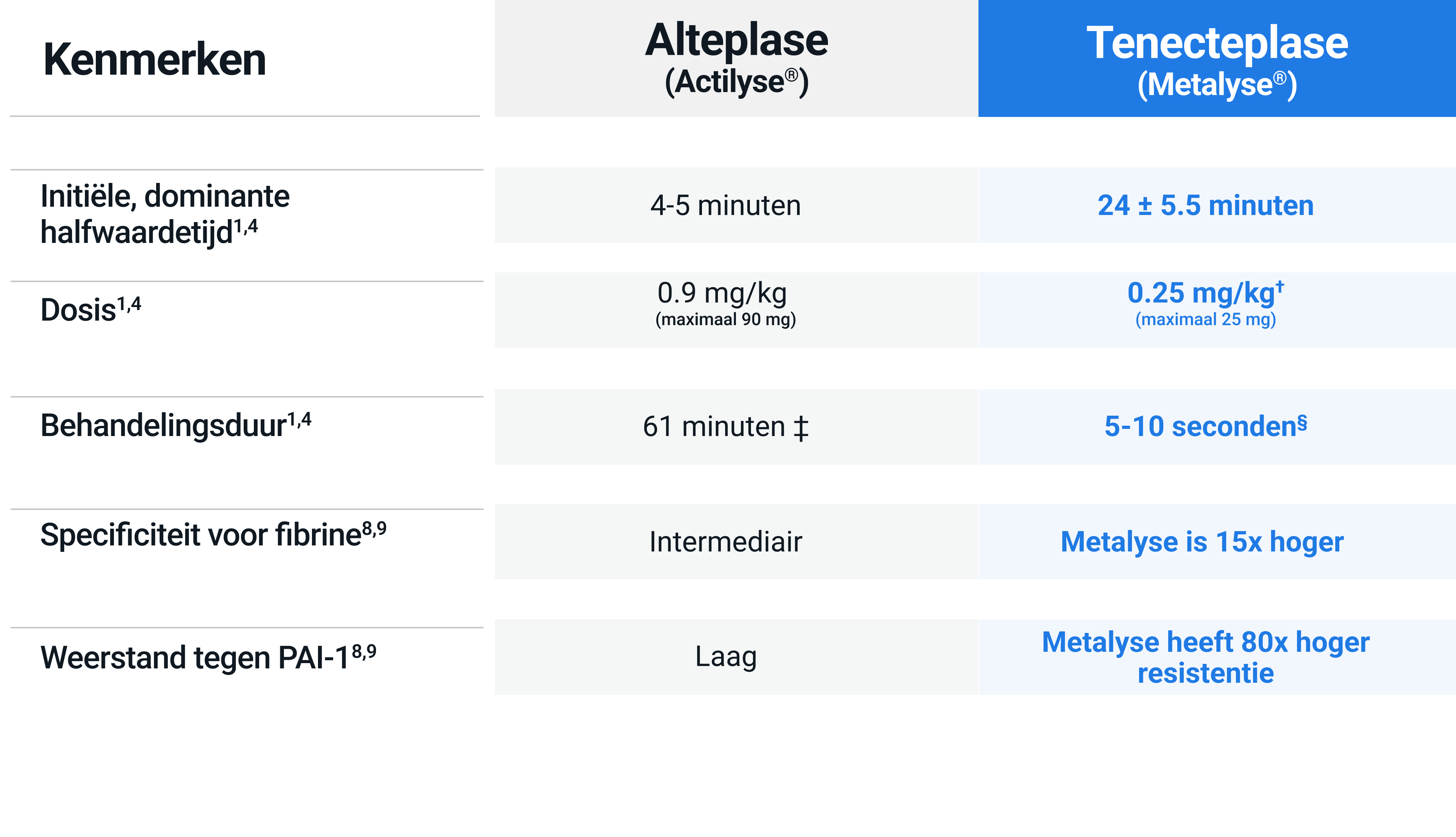Click the Initiële, dominante halfwaardetijd row label
The width and height of the screenshot is (1456, 837).
165,214
